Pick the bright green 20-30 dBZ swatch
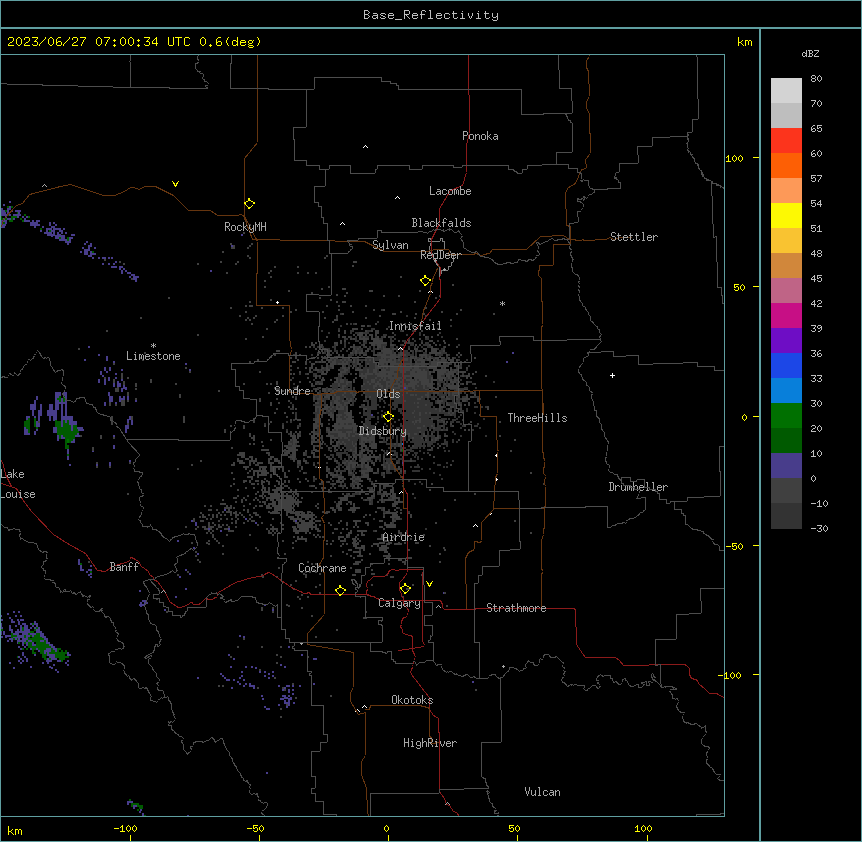Image resolution: width=862 pixels, height=842 pixels. [x=786, y=416]
